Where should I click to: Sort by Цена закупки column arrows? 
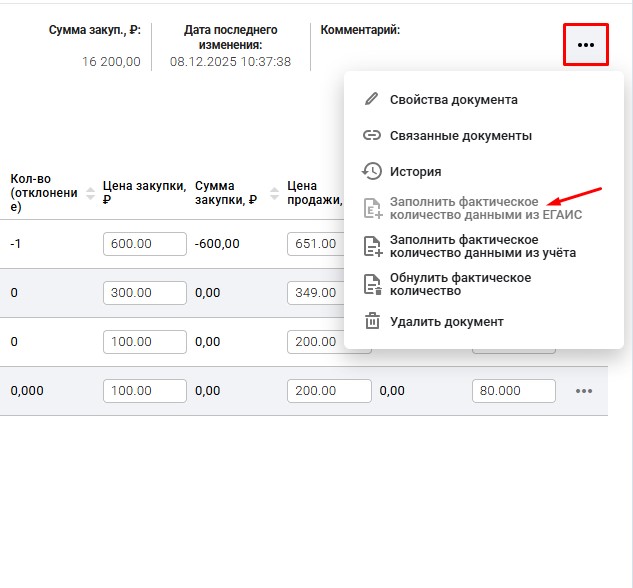click(183, 193)
